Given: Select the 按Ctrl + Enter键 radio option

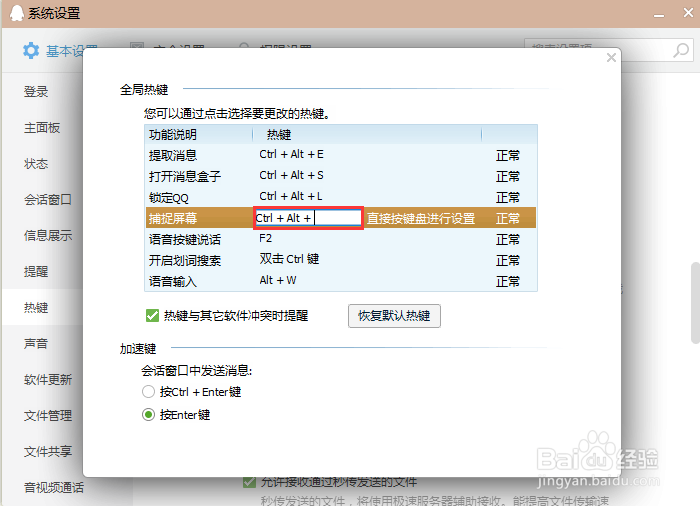Looking at the screenshot, I should point(148,392).
